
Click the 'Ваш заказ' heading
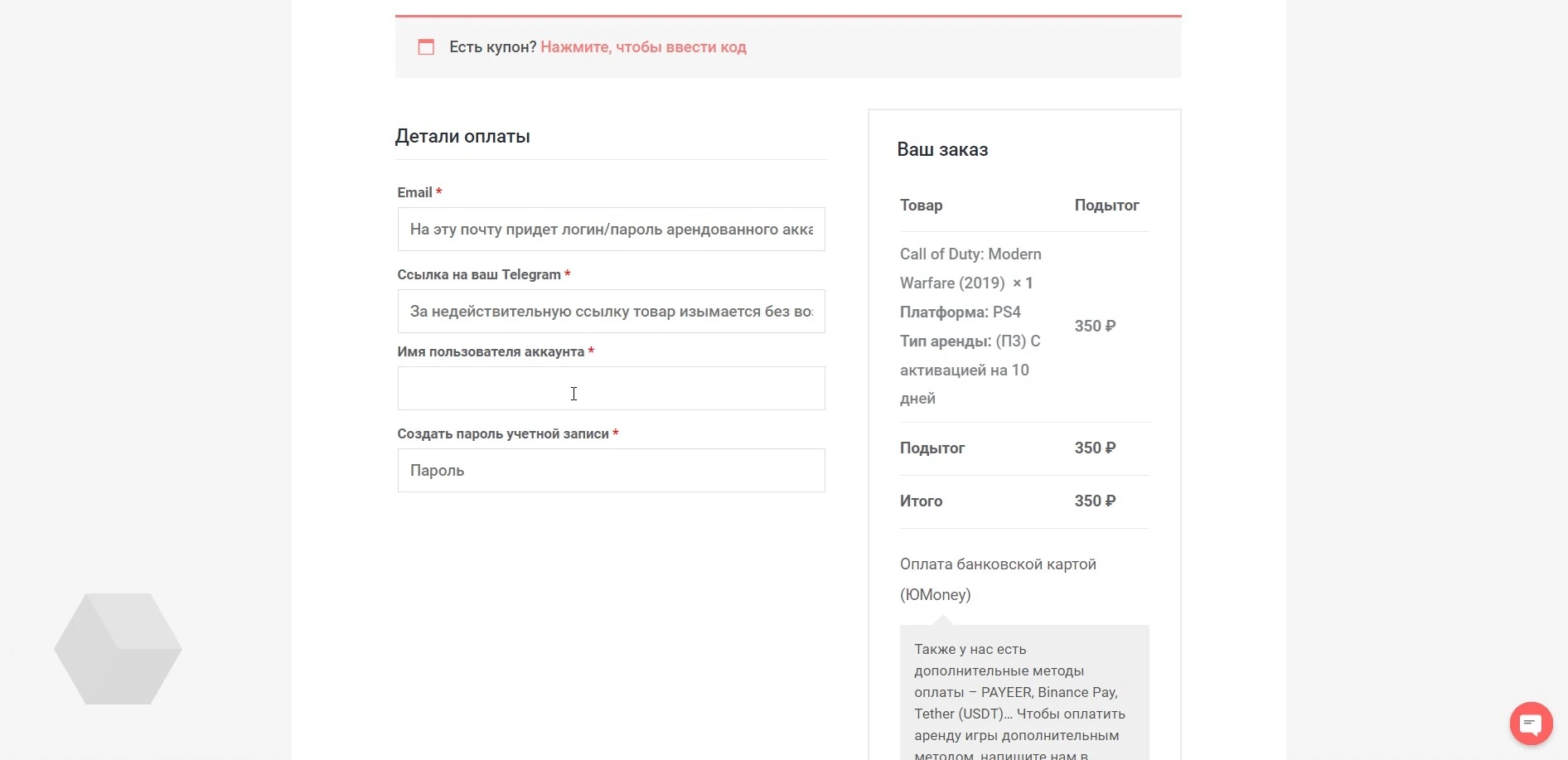coord(942,150)
